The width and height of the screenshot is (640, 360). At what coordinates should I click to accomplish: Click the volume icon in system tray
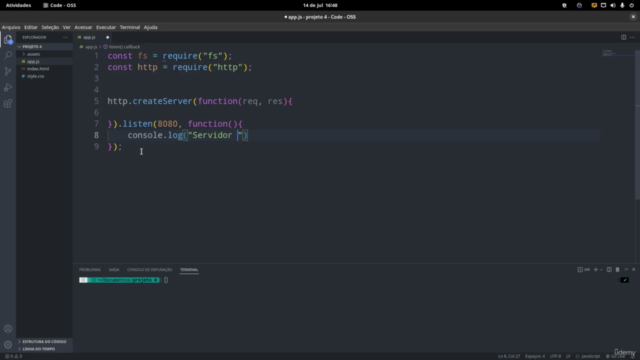(x=613, y=5)
